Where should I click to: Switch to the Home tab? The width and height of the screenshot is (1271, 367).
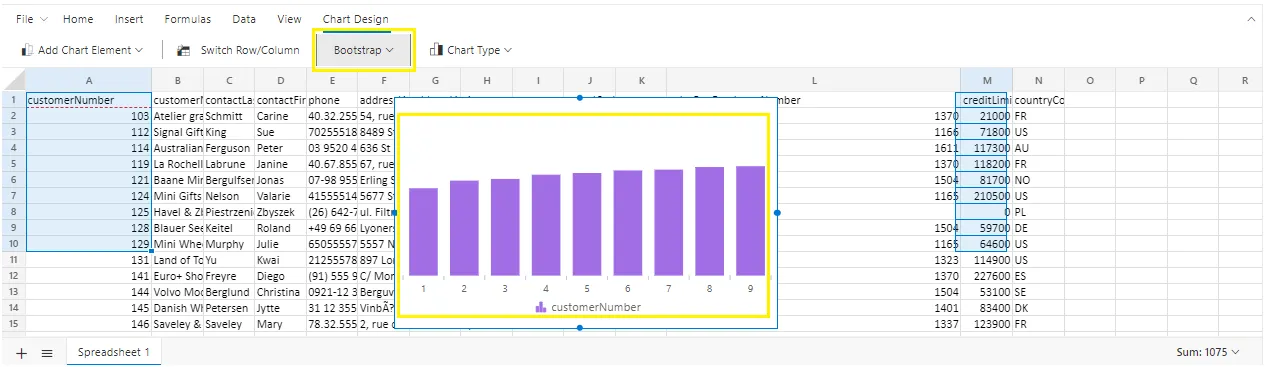pos(78,19)
